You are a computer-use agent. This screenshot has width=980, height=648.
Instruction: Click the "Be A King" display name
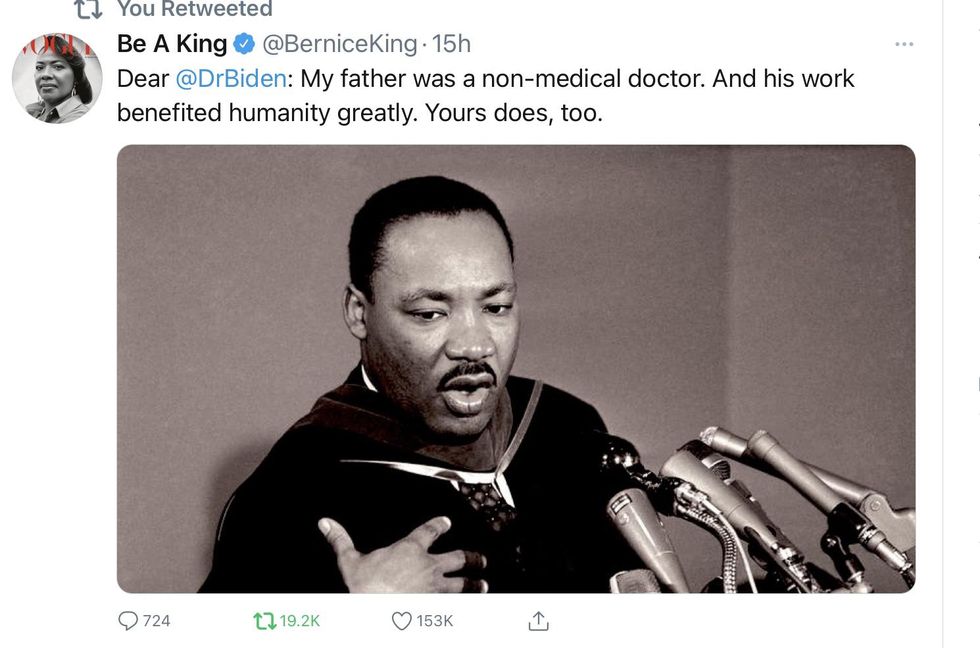point(172,44)
